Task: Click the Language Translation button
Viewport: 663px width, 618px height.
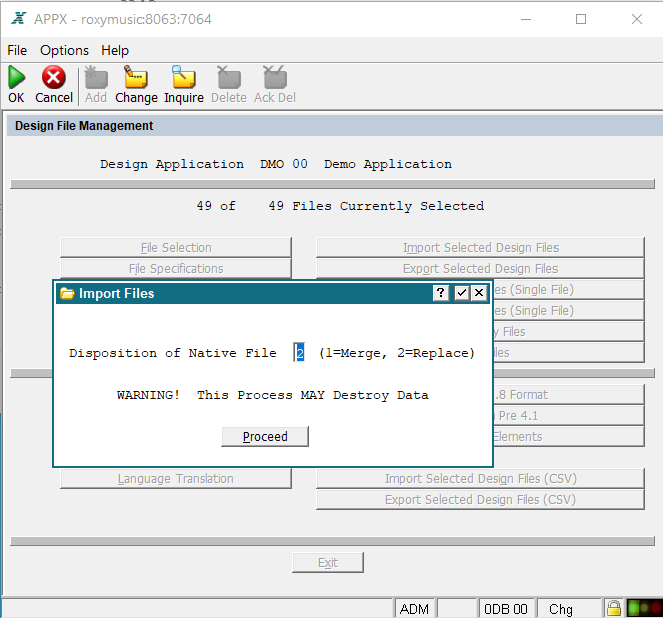Action: 176,479
